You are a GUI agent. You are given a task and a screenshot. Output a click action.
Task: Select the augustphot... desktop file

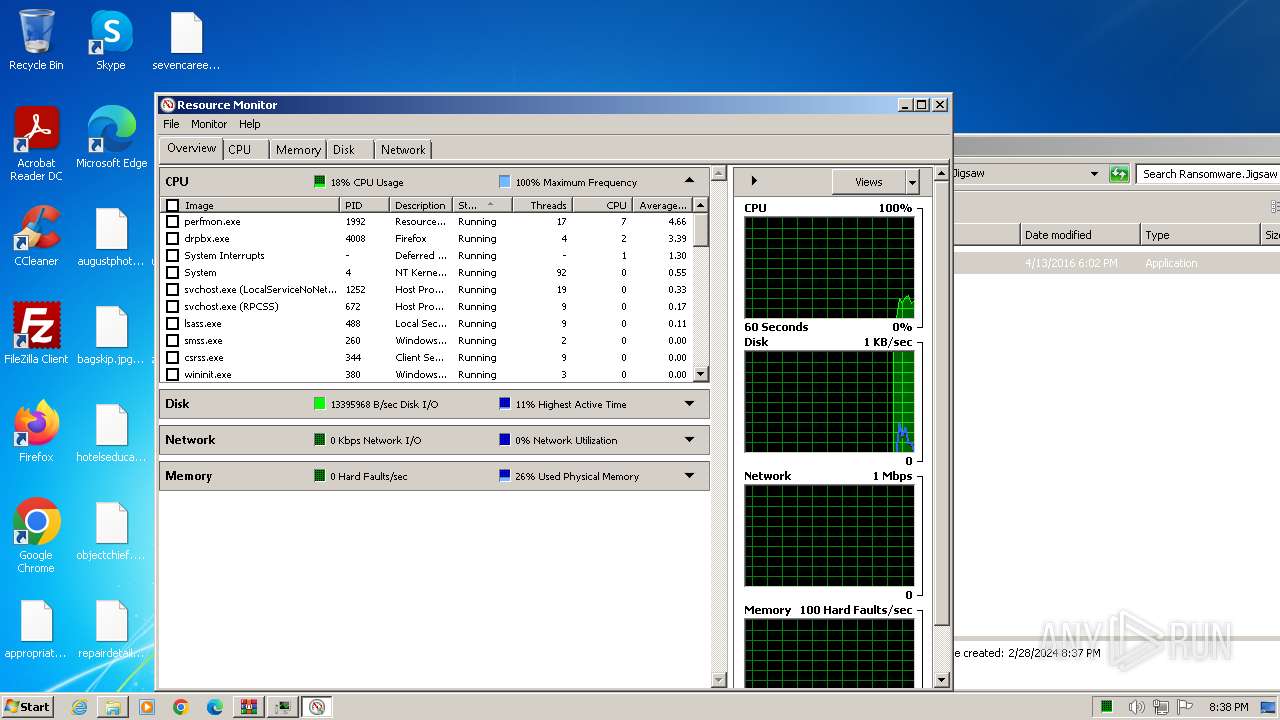tap(111, 236)
